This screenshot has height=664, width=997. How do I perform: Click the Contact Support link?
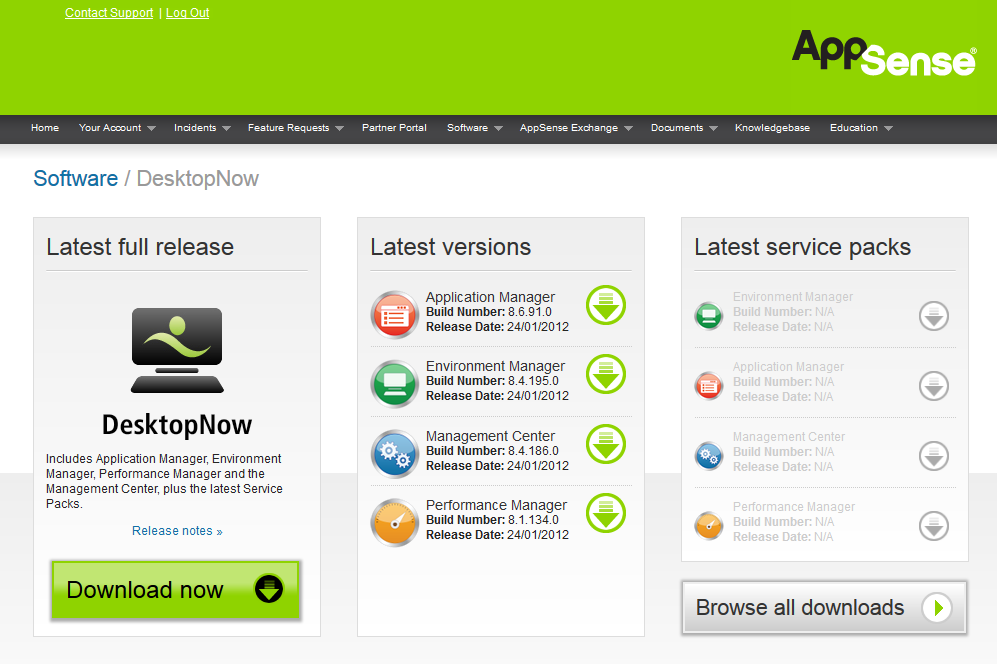click(x=109, y=13)
